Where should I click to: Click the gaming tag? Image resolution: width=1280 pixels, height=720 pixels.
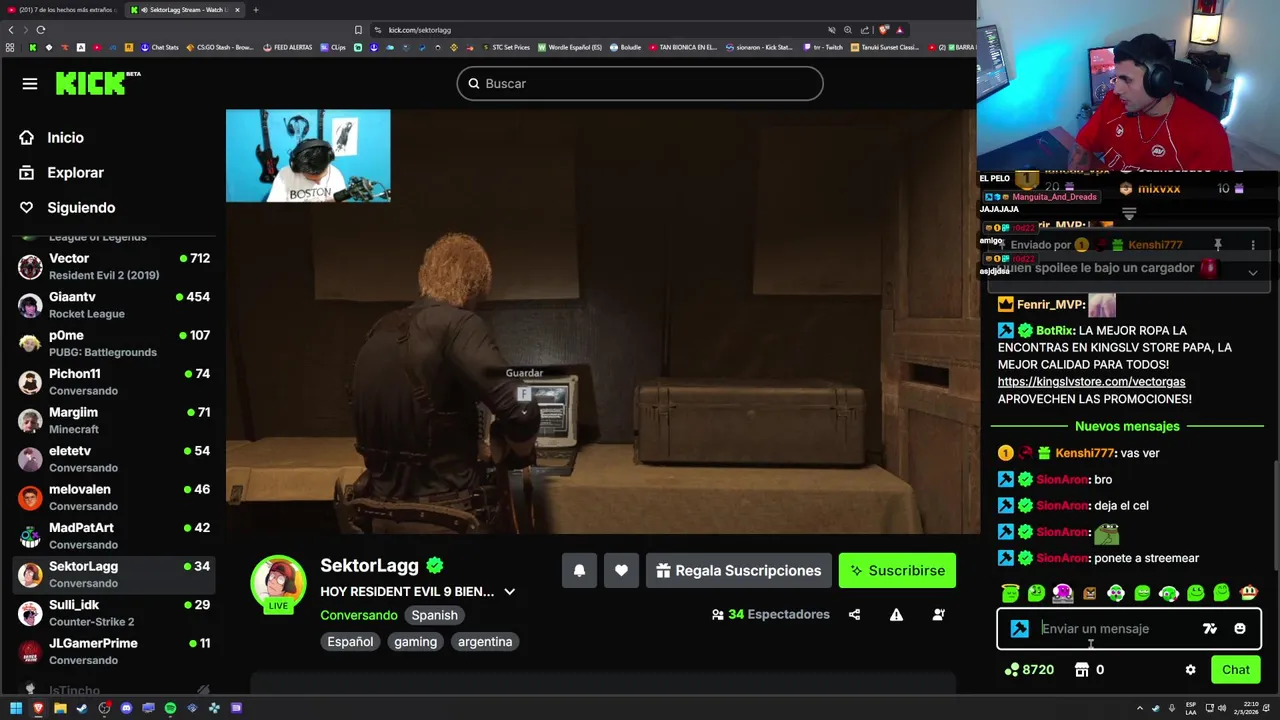415,642
